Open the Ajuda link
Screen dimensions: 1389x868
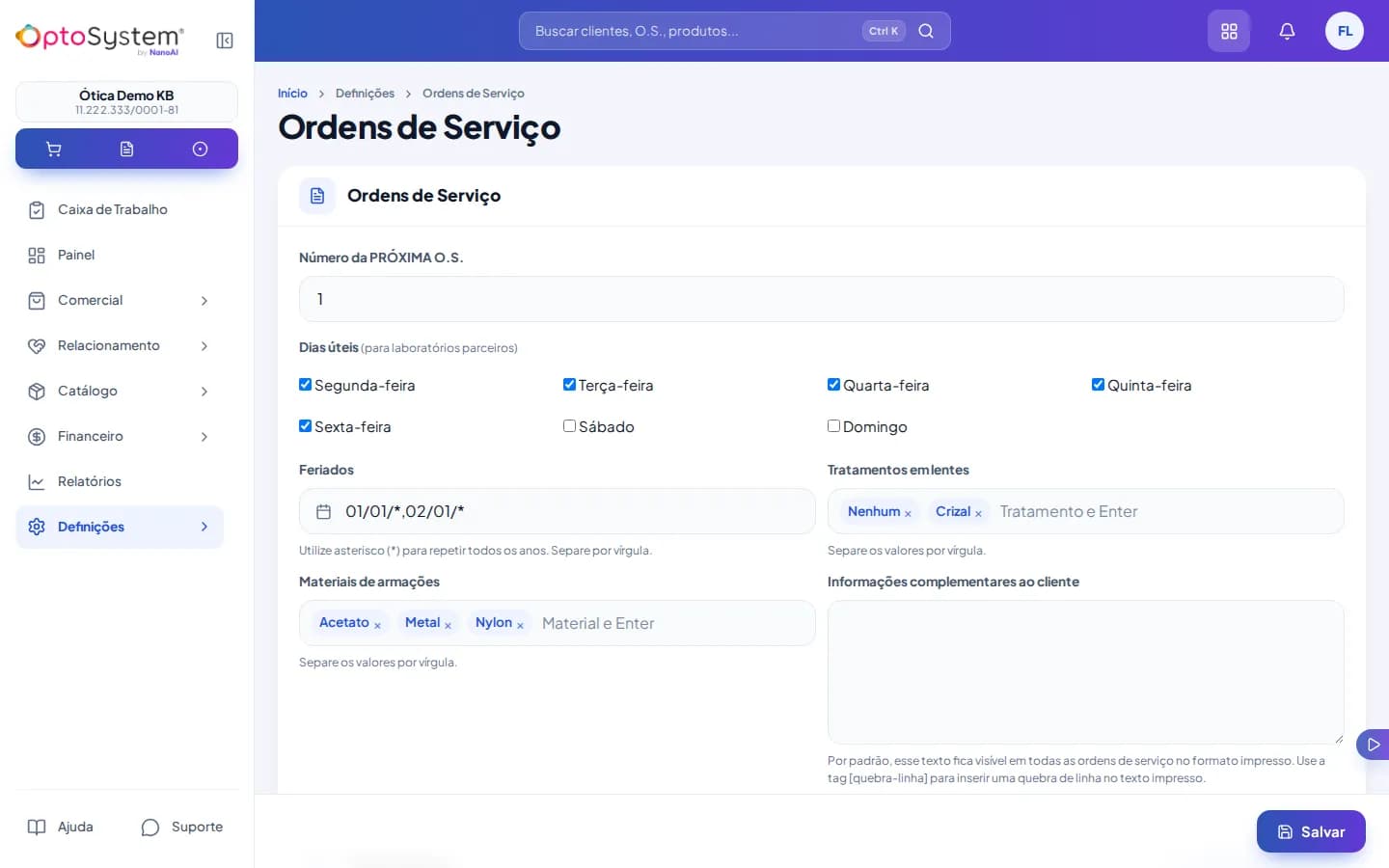tap(61, 827)
